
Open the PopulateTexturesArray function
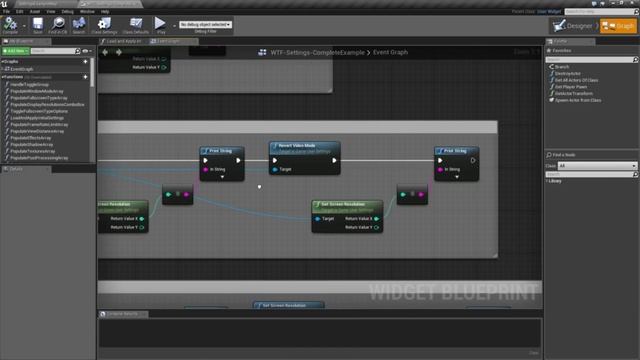(x=32, y=151)
